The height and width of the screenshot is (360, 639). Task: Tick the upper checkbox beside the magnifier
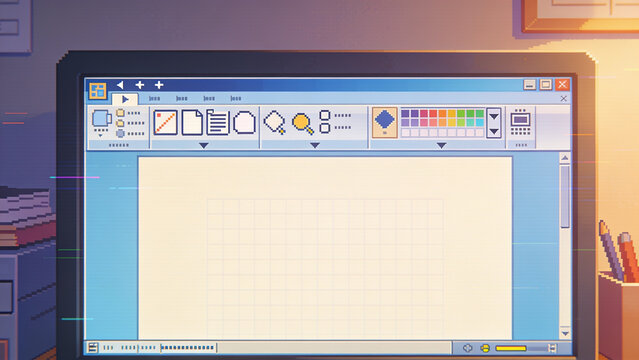[325, 115]
